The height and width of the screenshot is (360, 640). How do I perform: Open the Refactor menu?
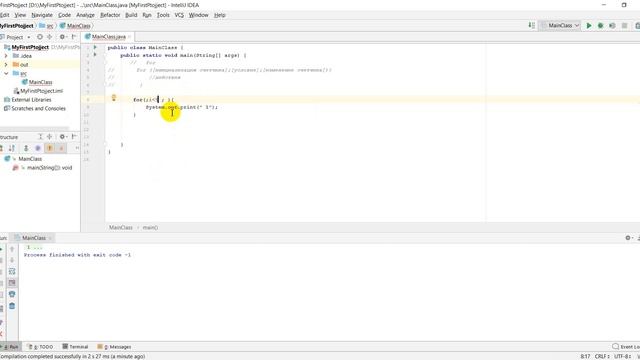click(x=110, y=15)
